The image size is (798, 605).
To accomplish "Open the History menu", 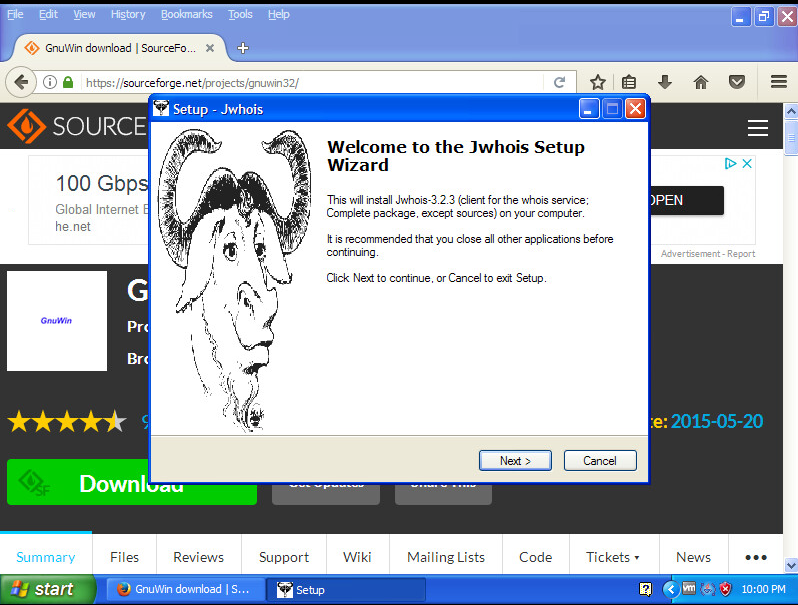I will [128, 14].
